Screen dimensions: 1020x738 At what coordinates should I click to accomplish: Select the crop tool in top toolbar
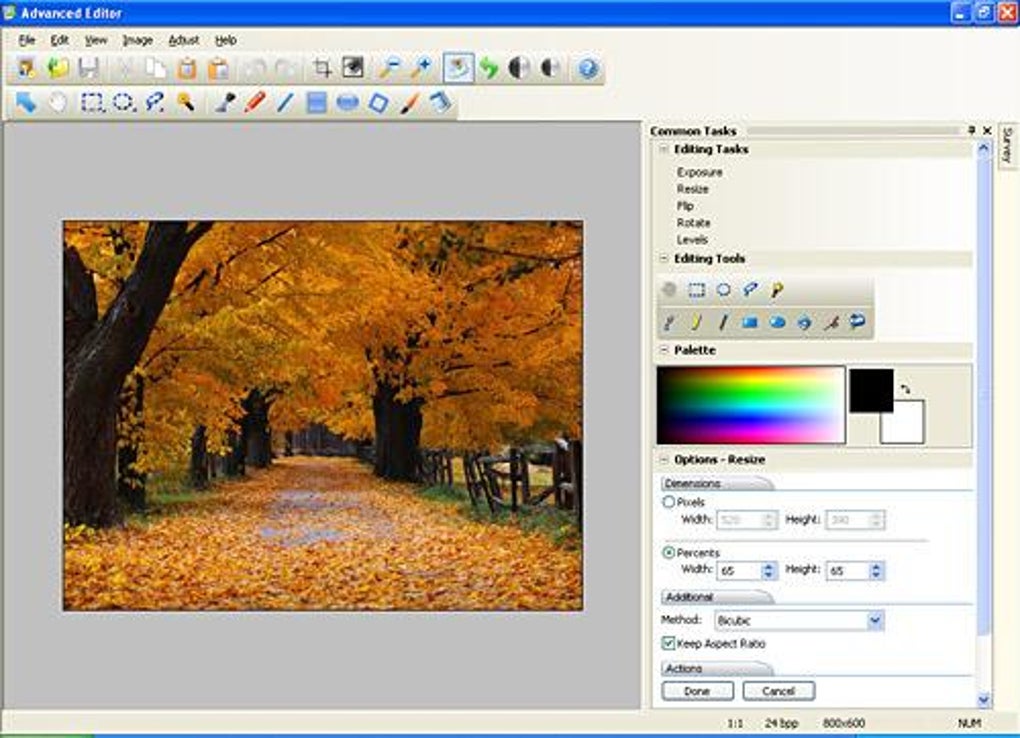click(x=322, y=68)
